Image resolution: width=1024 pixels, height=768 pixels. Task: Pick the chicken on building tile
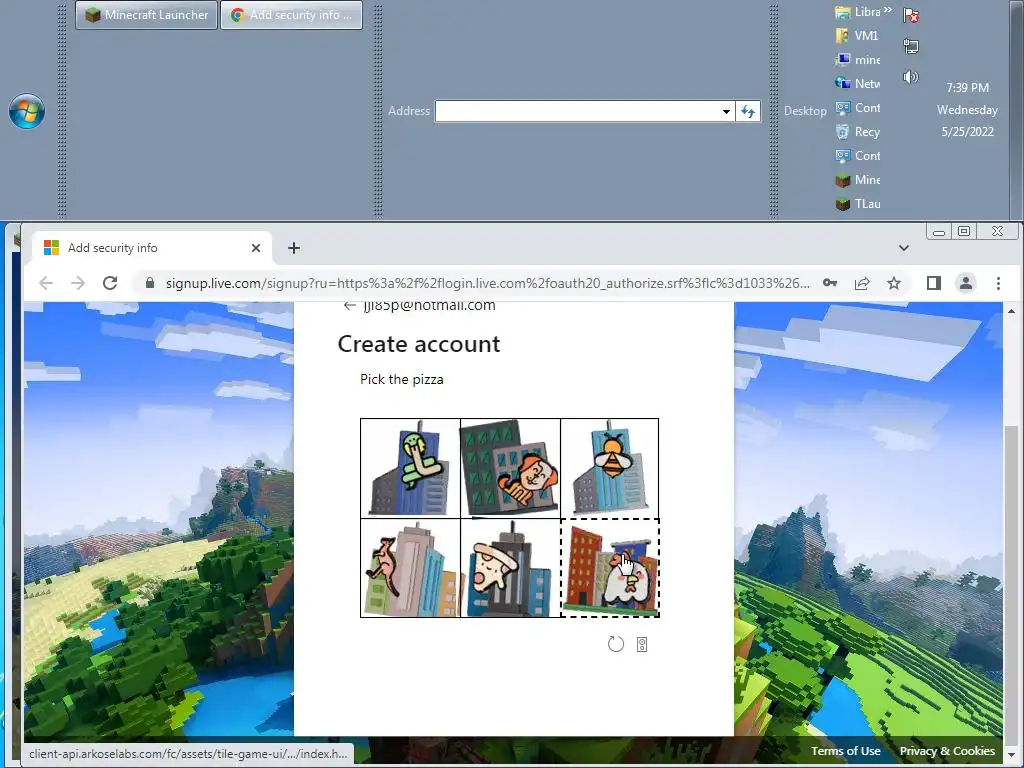610,568
